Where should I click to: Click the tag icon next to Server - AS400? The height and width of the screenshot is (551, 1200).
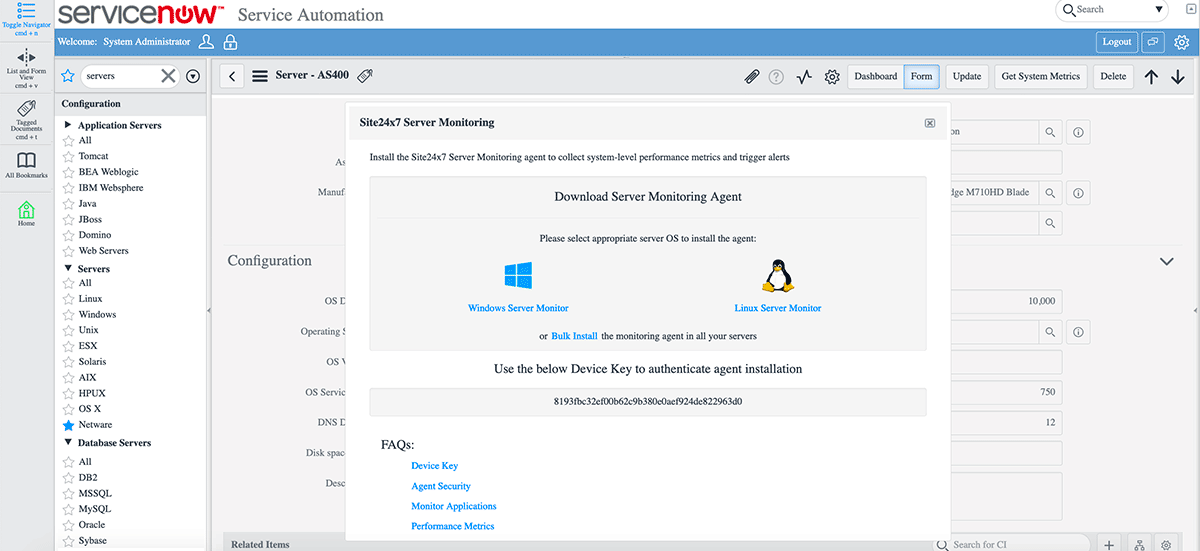(x=365, y=76)
